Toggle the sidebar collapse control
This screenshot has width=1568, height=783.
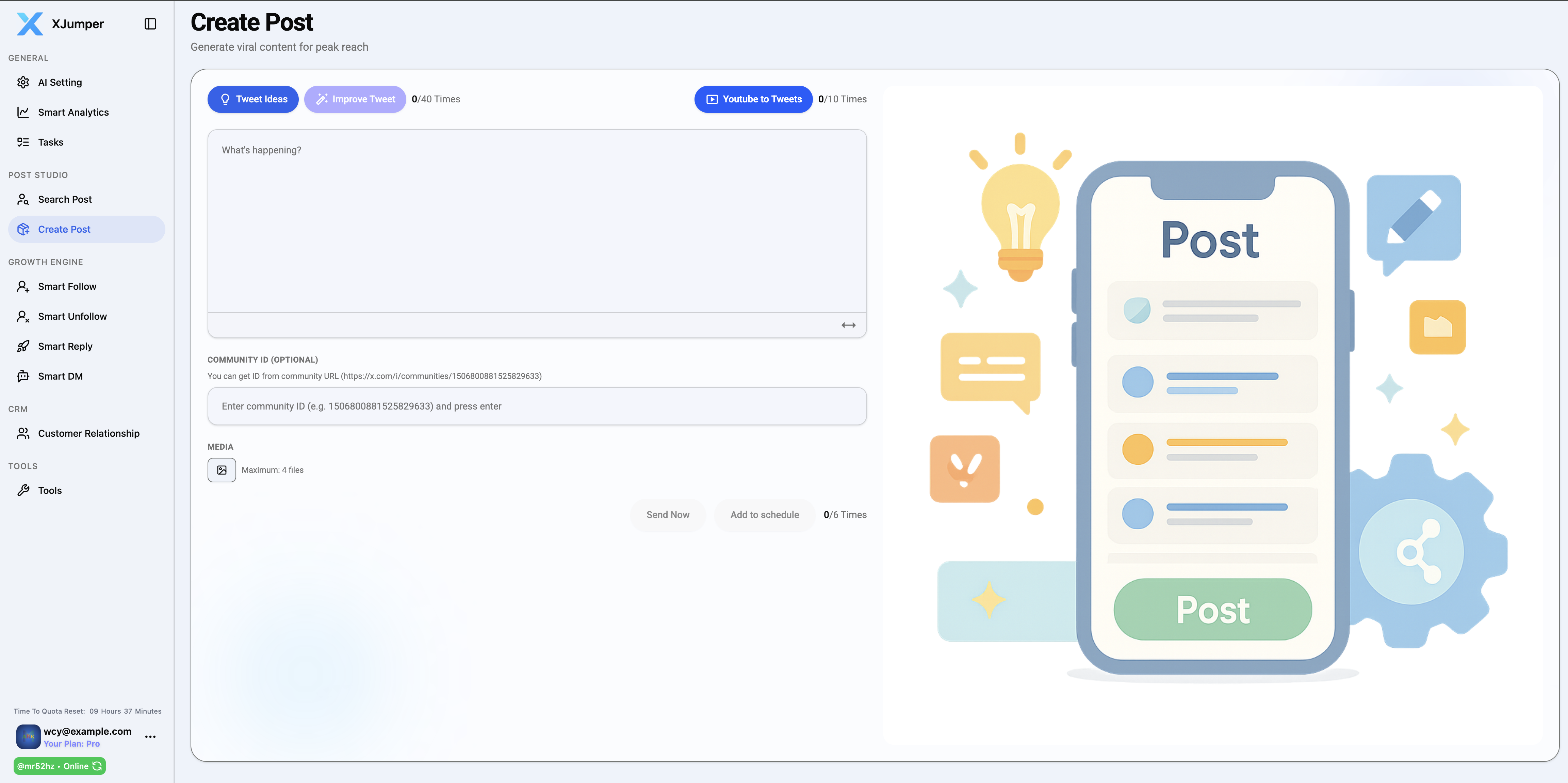click(150, 24)
